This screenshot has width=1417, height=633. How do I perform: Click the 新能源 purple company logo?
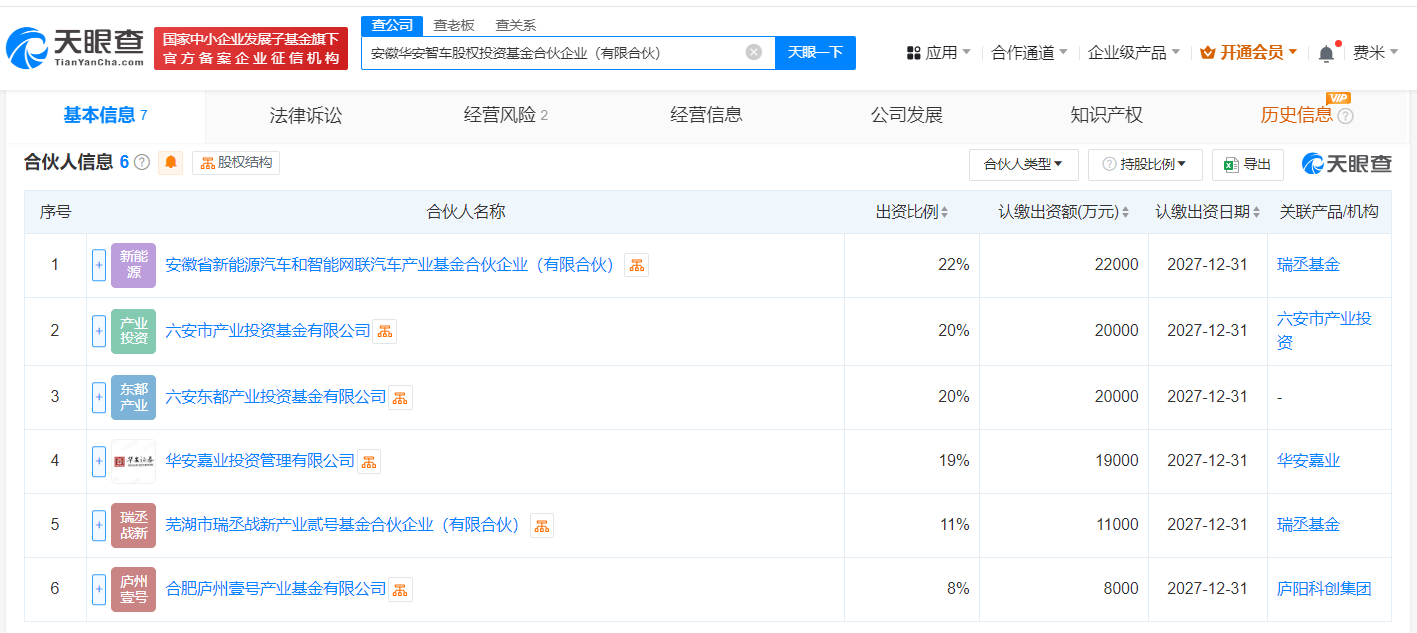(x=134, y=265)
